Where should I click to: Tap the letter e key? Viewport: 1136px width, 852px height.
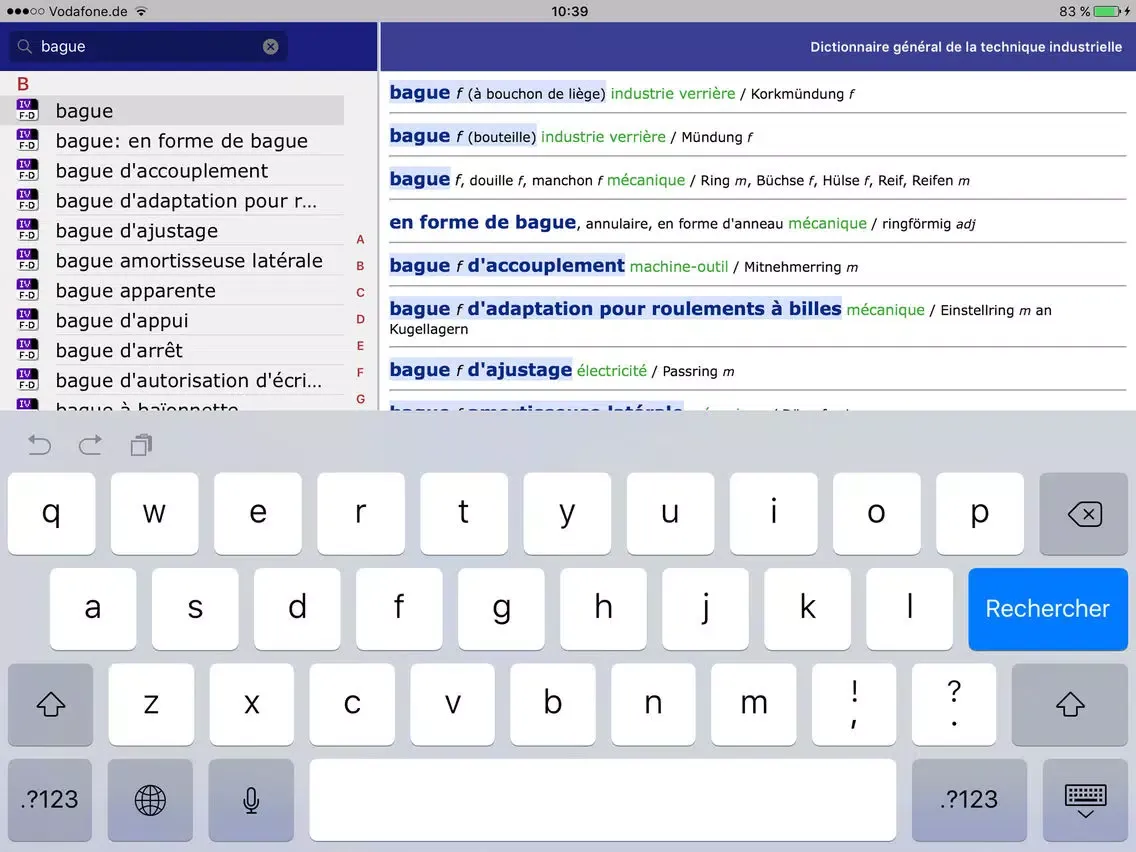(258, 514)
